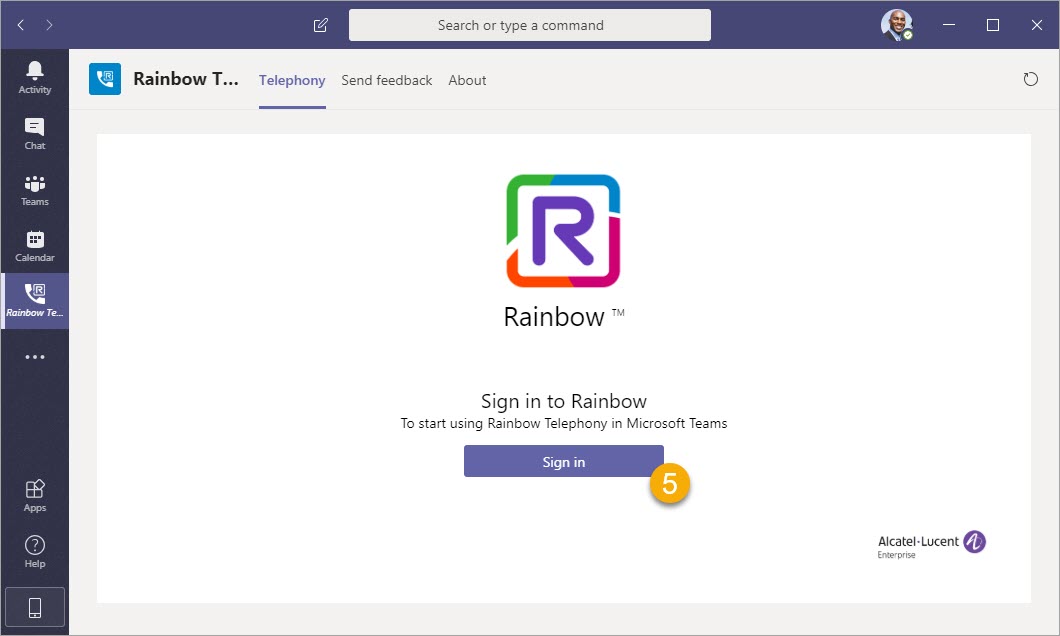Viewport: 1060px width, 636px height.
Task: Open Chat from the sidebar
Action: (34, 134)
